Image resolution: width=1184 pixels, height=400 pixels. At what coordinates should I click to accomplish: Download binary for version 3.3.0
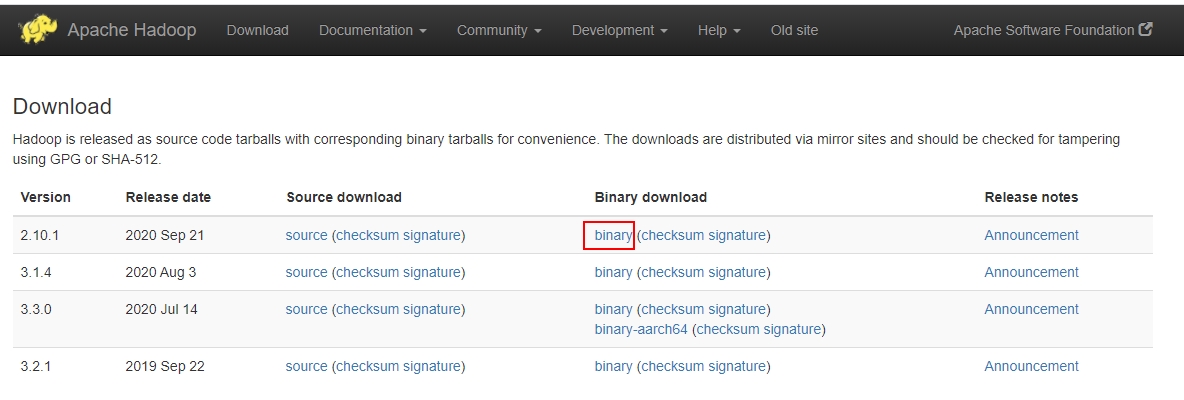[613, 309]
